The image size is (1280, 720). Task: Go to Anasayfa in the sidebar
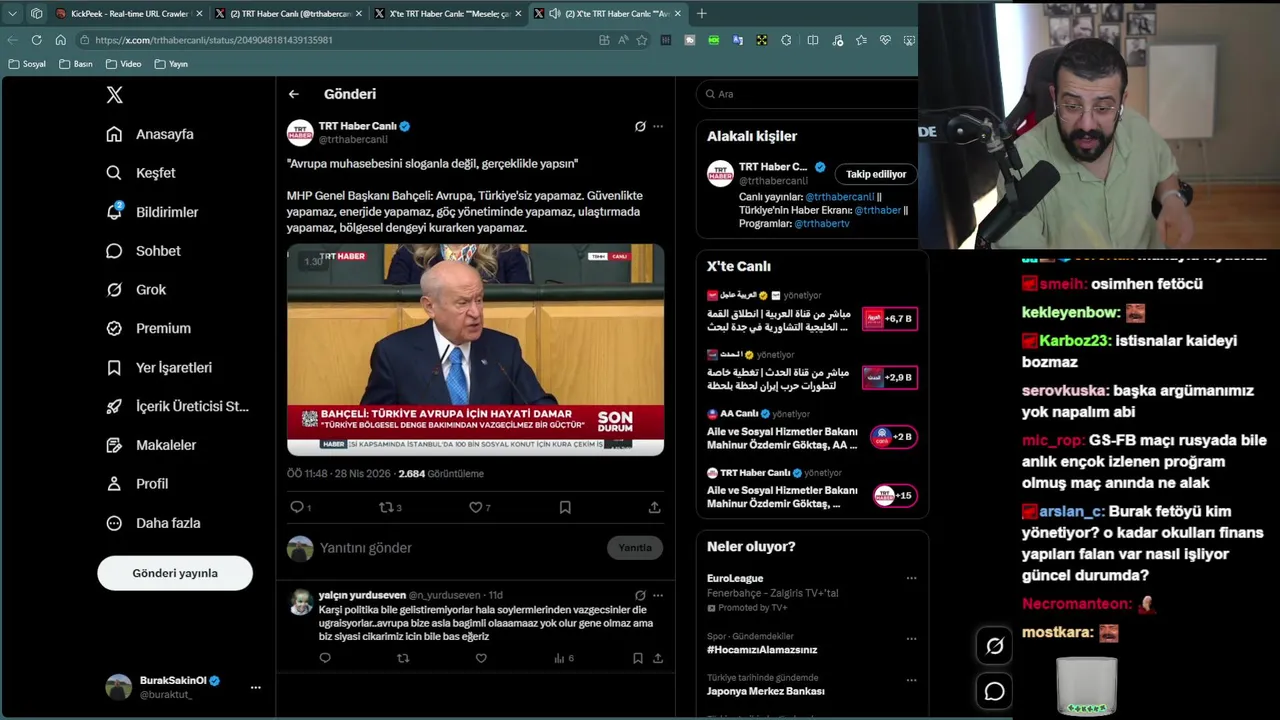[x=150, y=134]
